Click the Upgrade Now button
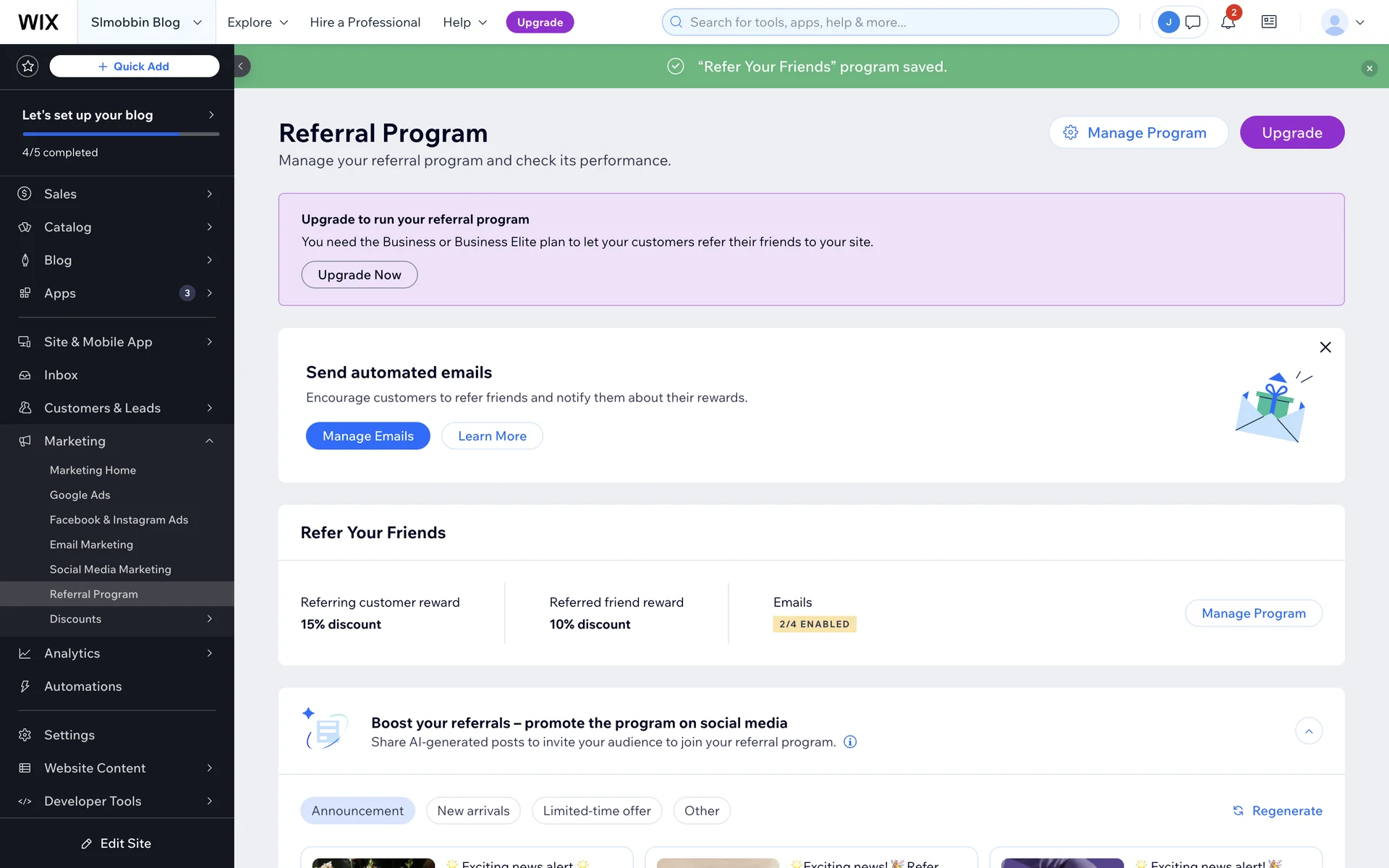Viewport: 1389px width, 868px height. click(x=359, y=275)
